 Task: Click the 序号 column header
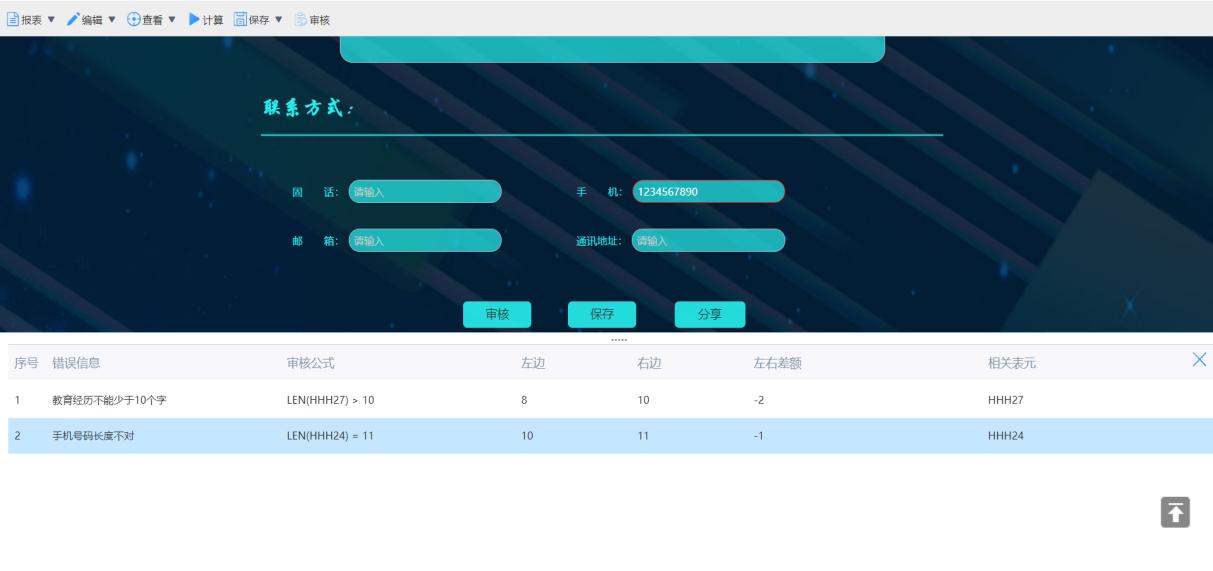coord(26,363)
